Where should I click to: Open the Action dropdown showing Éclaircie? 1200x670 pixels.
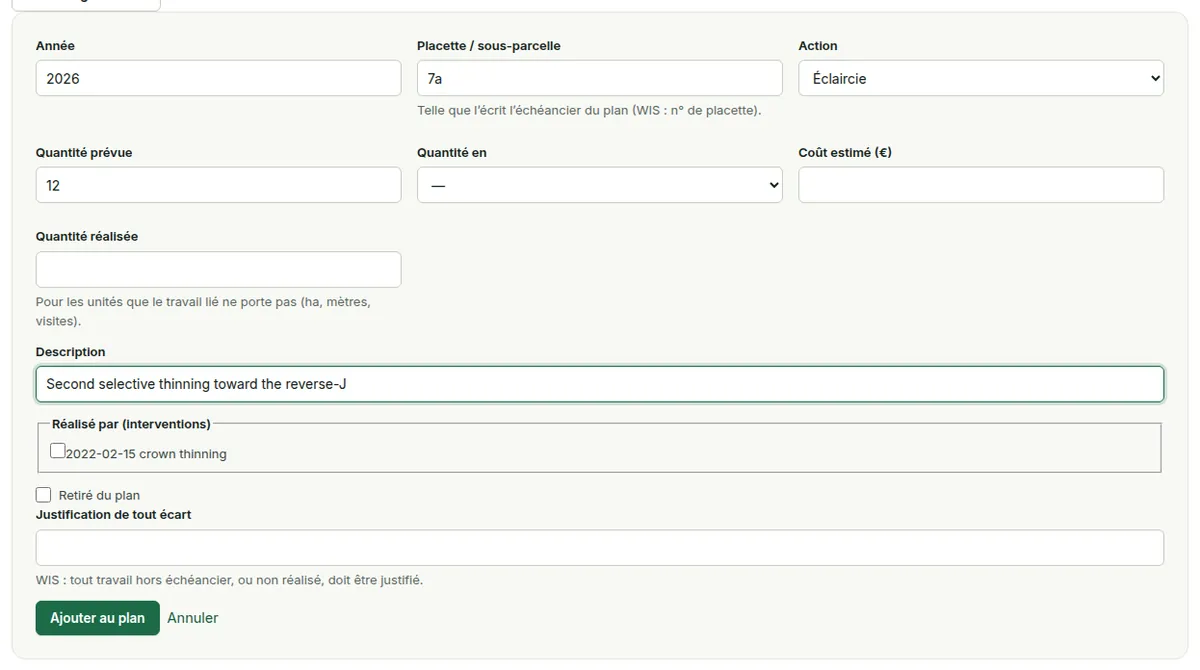pos(981,78)
